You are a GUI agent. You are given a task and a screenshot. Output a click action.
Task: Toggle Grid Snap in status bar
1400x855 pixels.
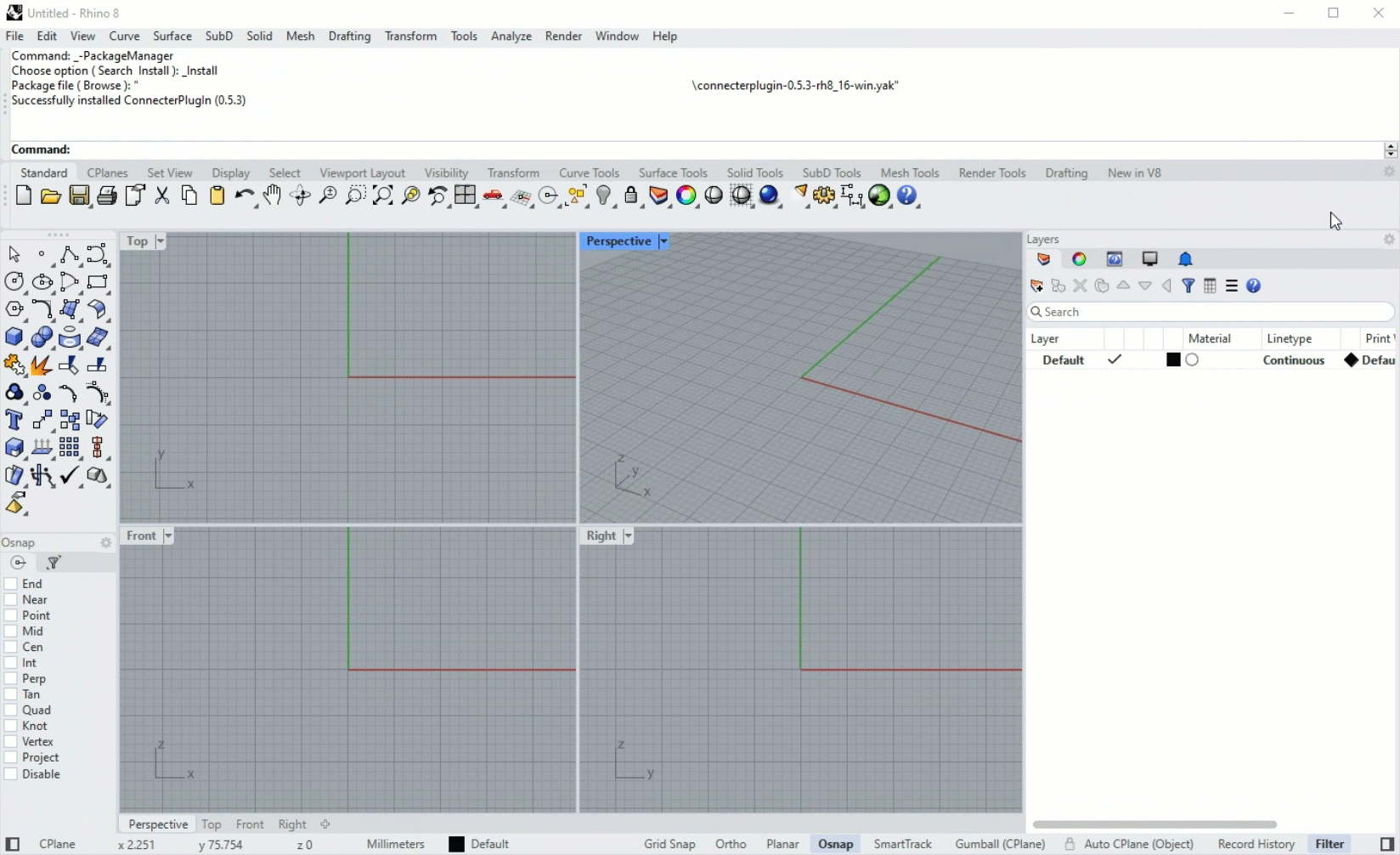click(669, 844)
